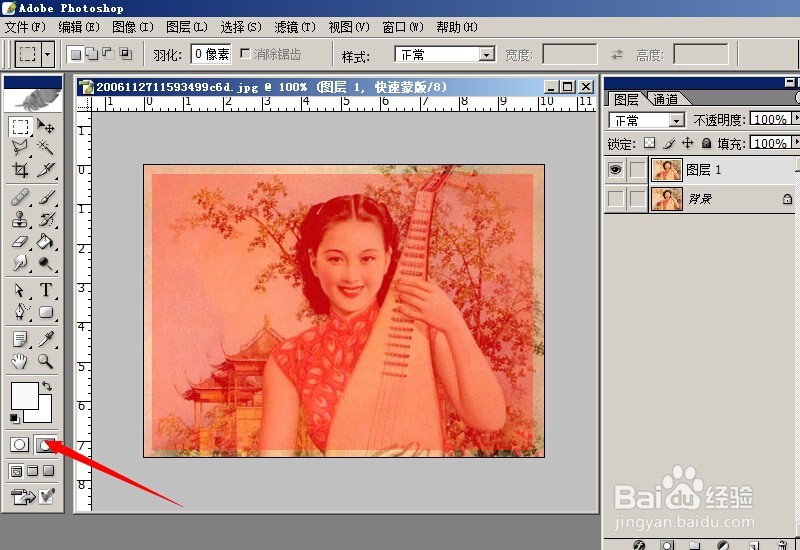Select the Paint Bucket tool
Image resolution: width=800 pixels, height=550 pixels.
(46, 241)
